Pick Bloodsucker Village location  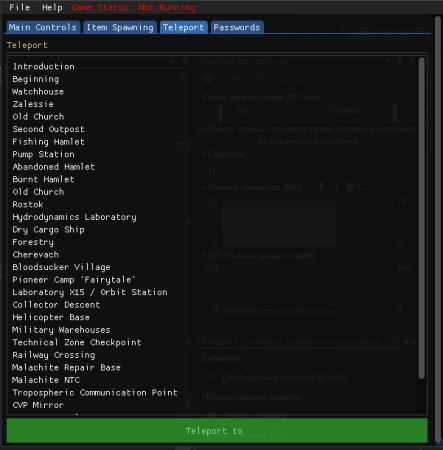pos(61,267)
